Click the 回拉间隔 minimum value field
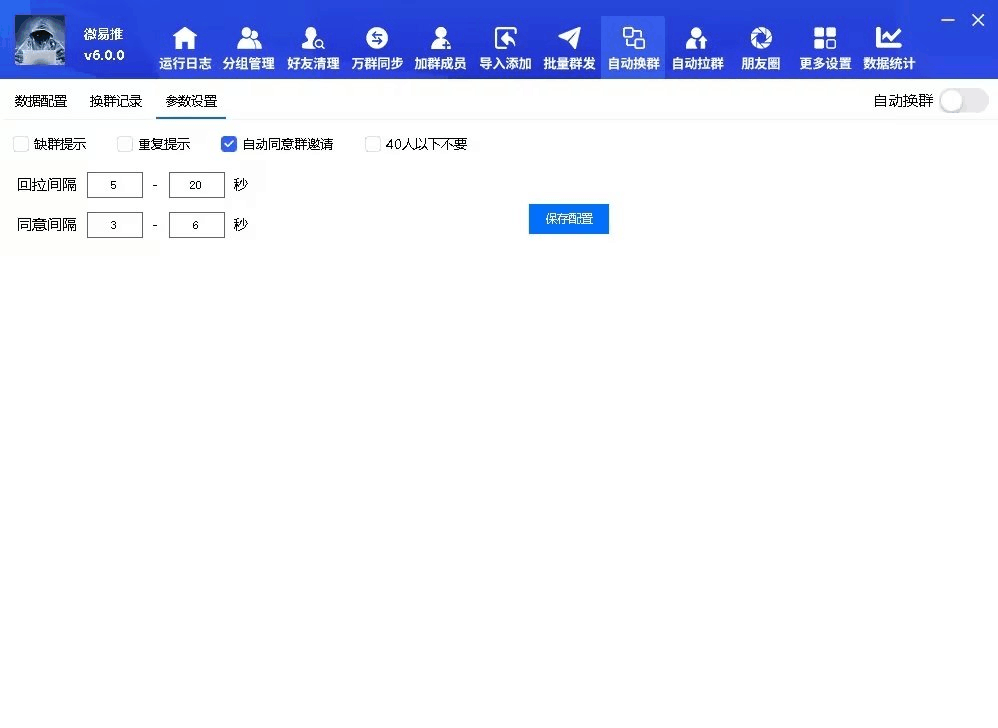The height and width of the screenshot is (728, 998). (x=114, y=185)
